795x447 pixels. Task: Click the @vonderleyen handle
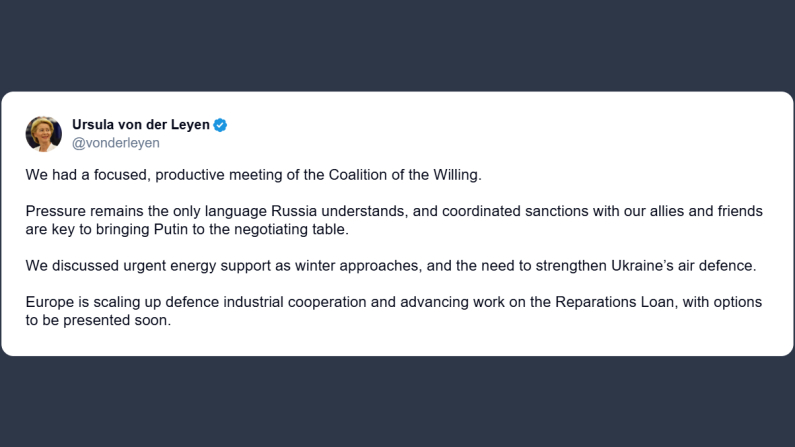pos(115,143)
